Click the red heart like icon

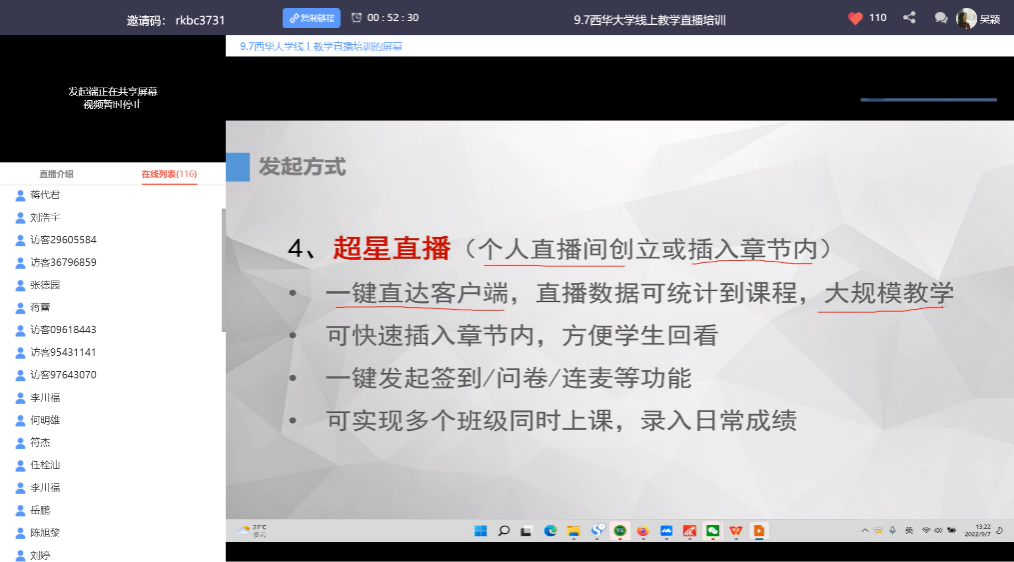(x=855, y=18)
